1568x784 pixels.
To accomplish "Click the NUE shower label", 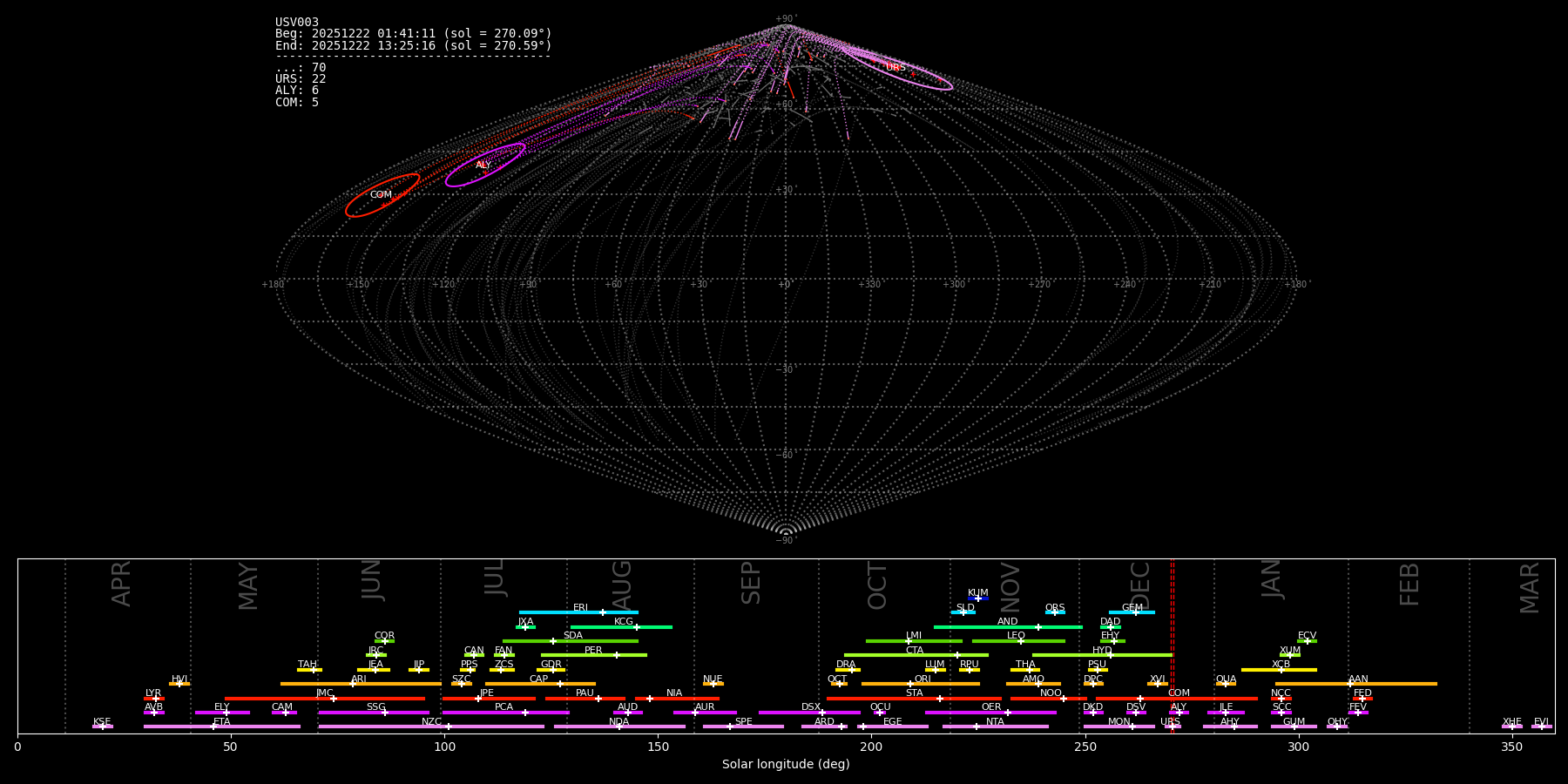I will pyautogui.click(x=713, y=679).
